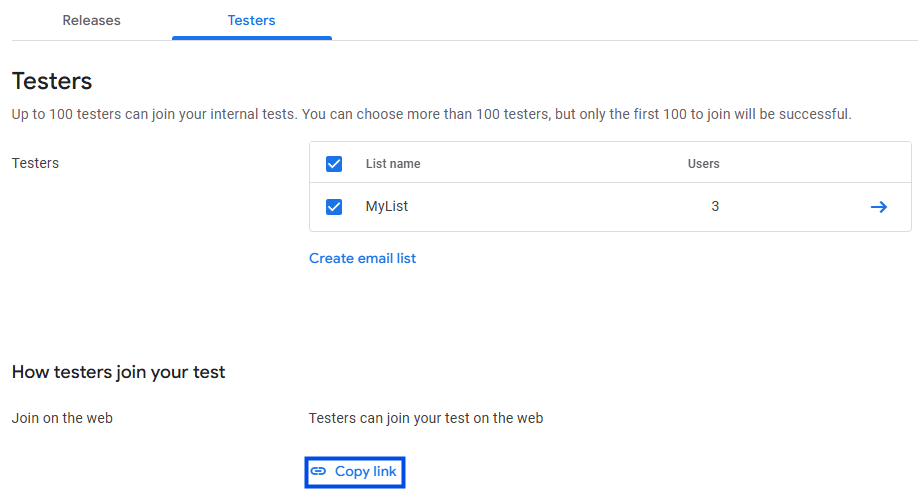Image resolution: width=918 pixels, height=496 pixels.
Task: Click the Testers can join your test text
Action: coord(425,418)
